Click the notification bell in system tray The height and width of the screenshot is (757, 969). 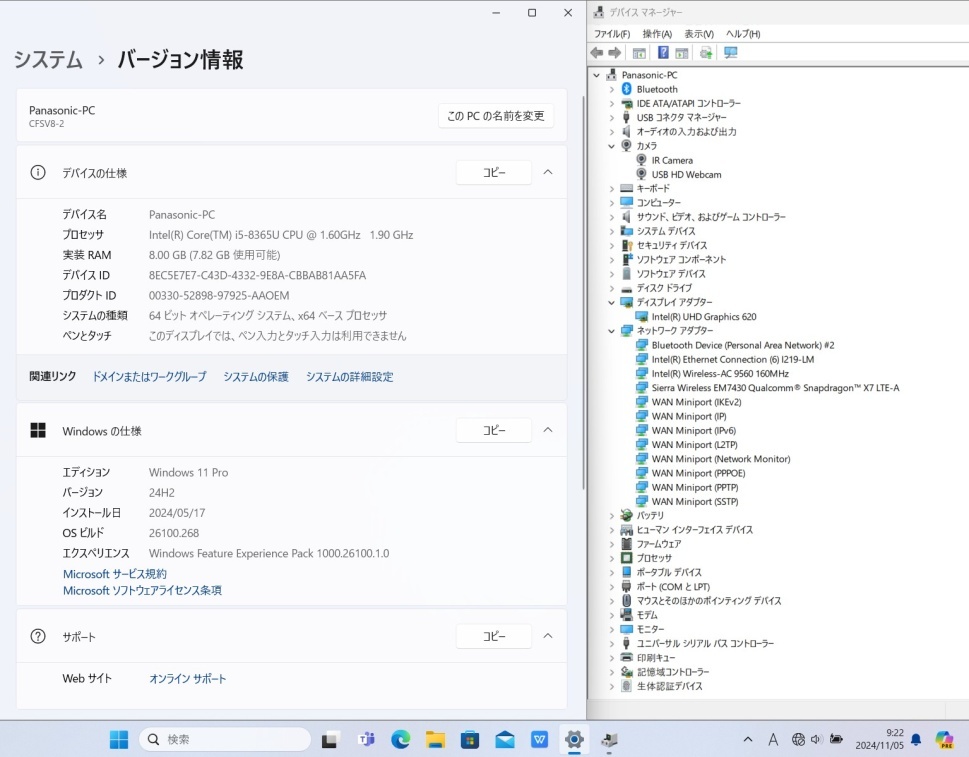pos(916,739)
